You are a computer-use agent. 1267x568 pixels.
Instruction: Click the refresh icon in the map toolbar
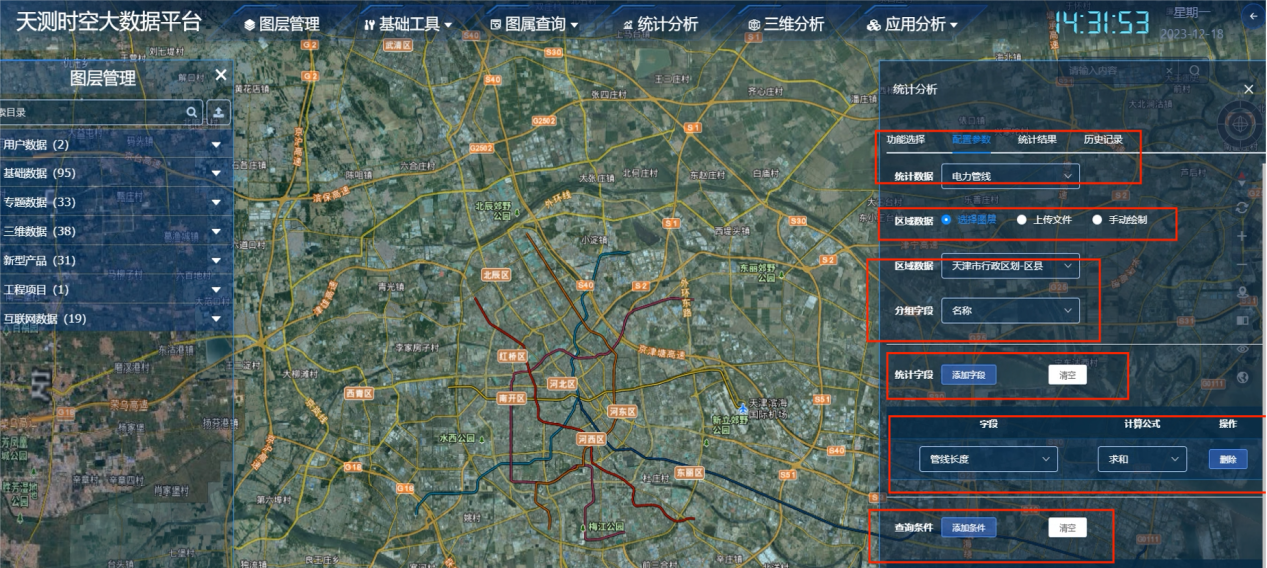pyautogui.click(x=1242, y=207)
